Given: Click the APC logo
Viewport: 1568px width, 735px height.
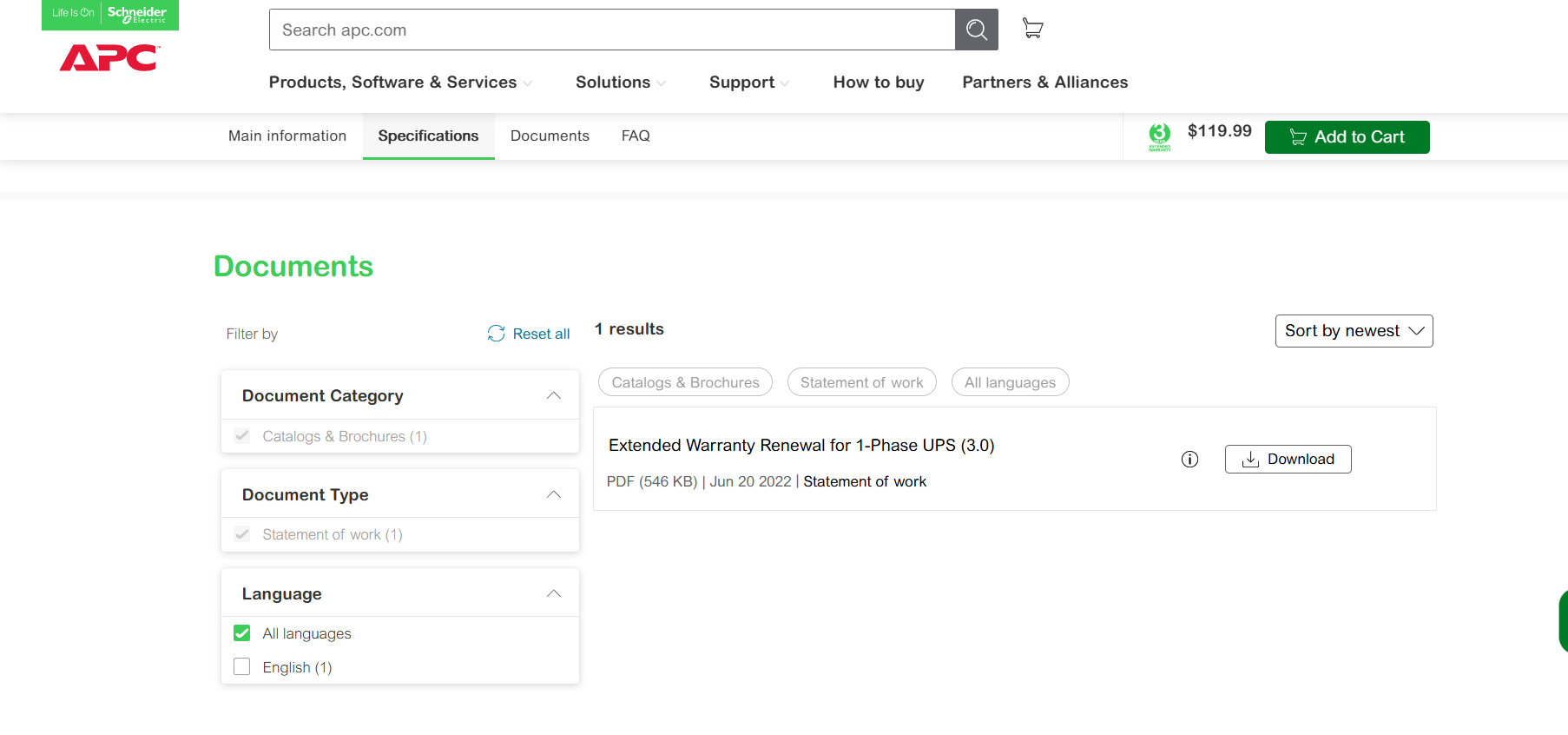Looking at the screenshot, I should 109,58.
